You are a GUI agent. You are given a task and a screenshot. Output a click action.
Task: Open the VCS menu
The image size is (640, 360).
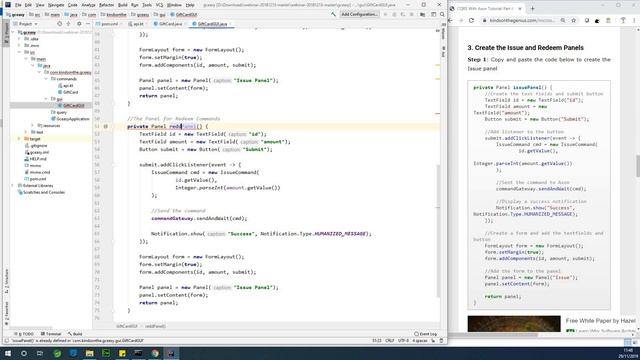point(160,5)
